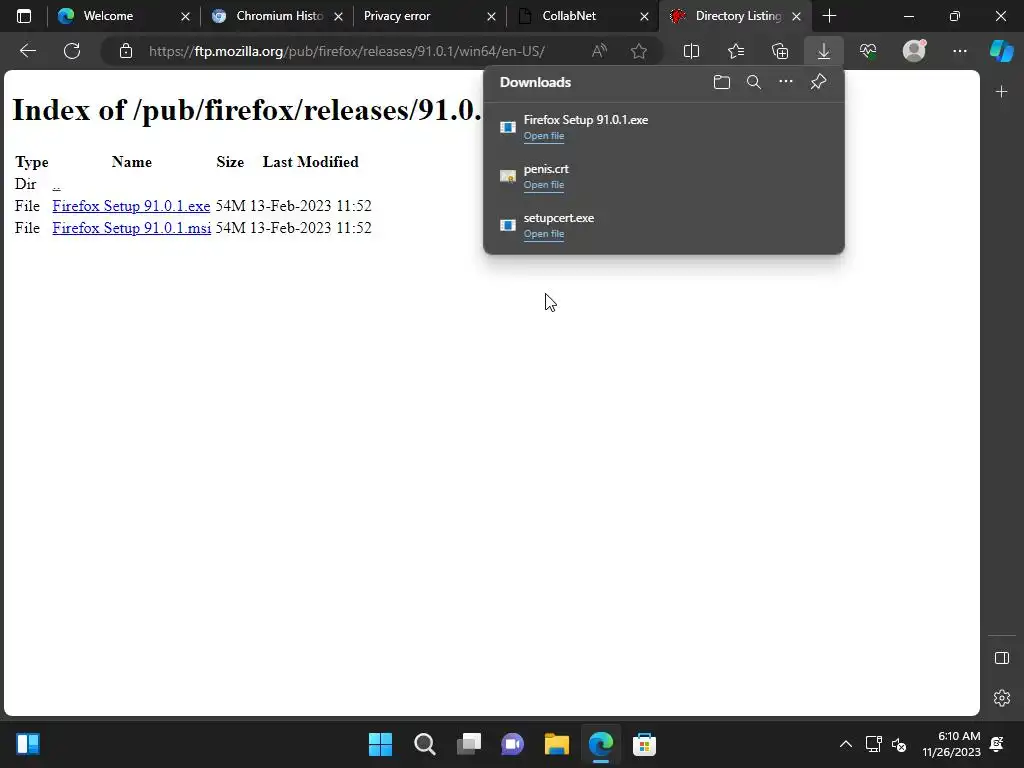The width and height of the screenshot is (1024, 768).
Task: Open the tab actions menu icon
Action: [24, 16]
